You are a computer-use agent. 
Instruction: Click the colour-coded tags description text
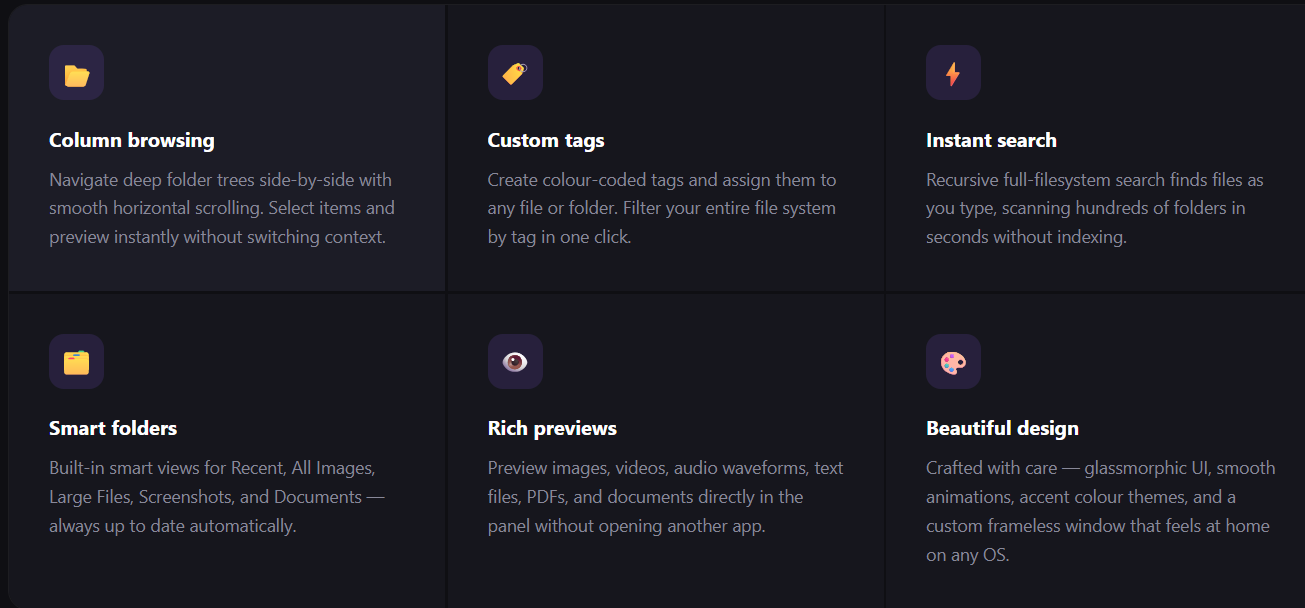click(x=662, y=209)
